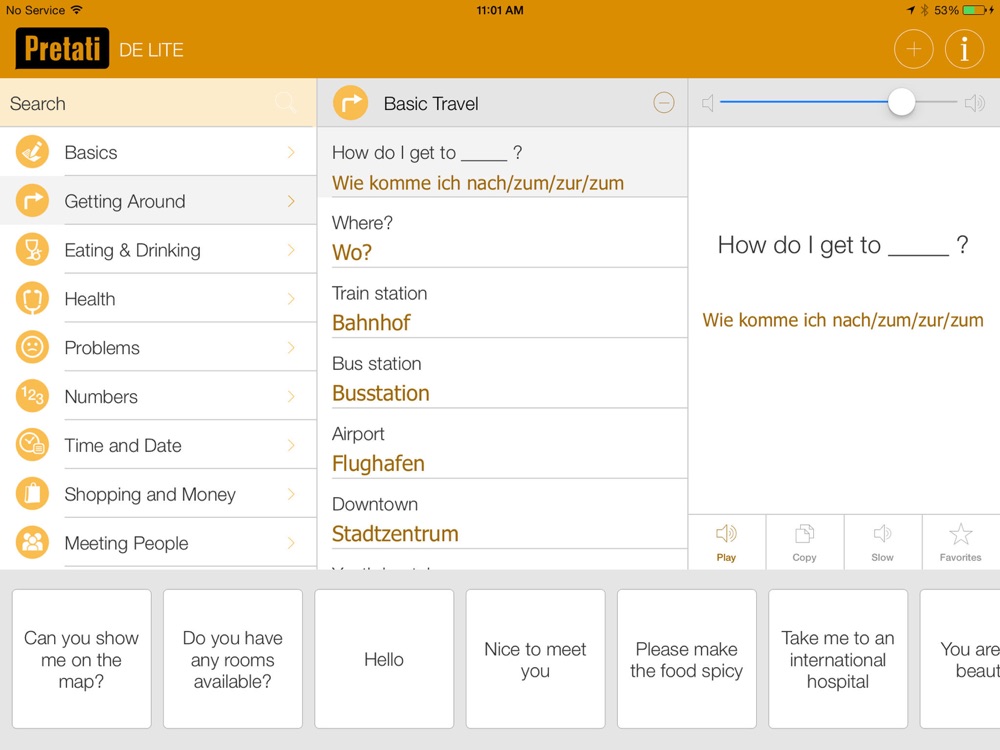Expand the Health chevron
Viewport: 1000px width, 750px height.
click(291, 298)
